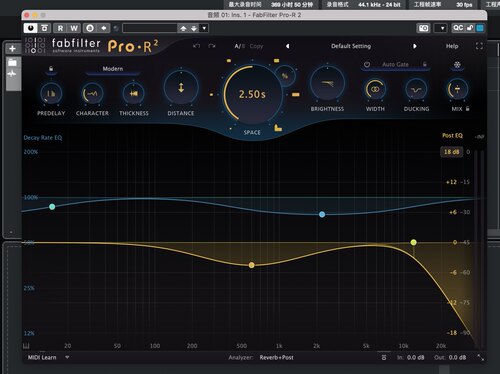This screenshot has width=500, height=374.
Task: Click the folder icon in Cubase sidebar
Action: click(x=12, y=62)
